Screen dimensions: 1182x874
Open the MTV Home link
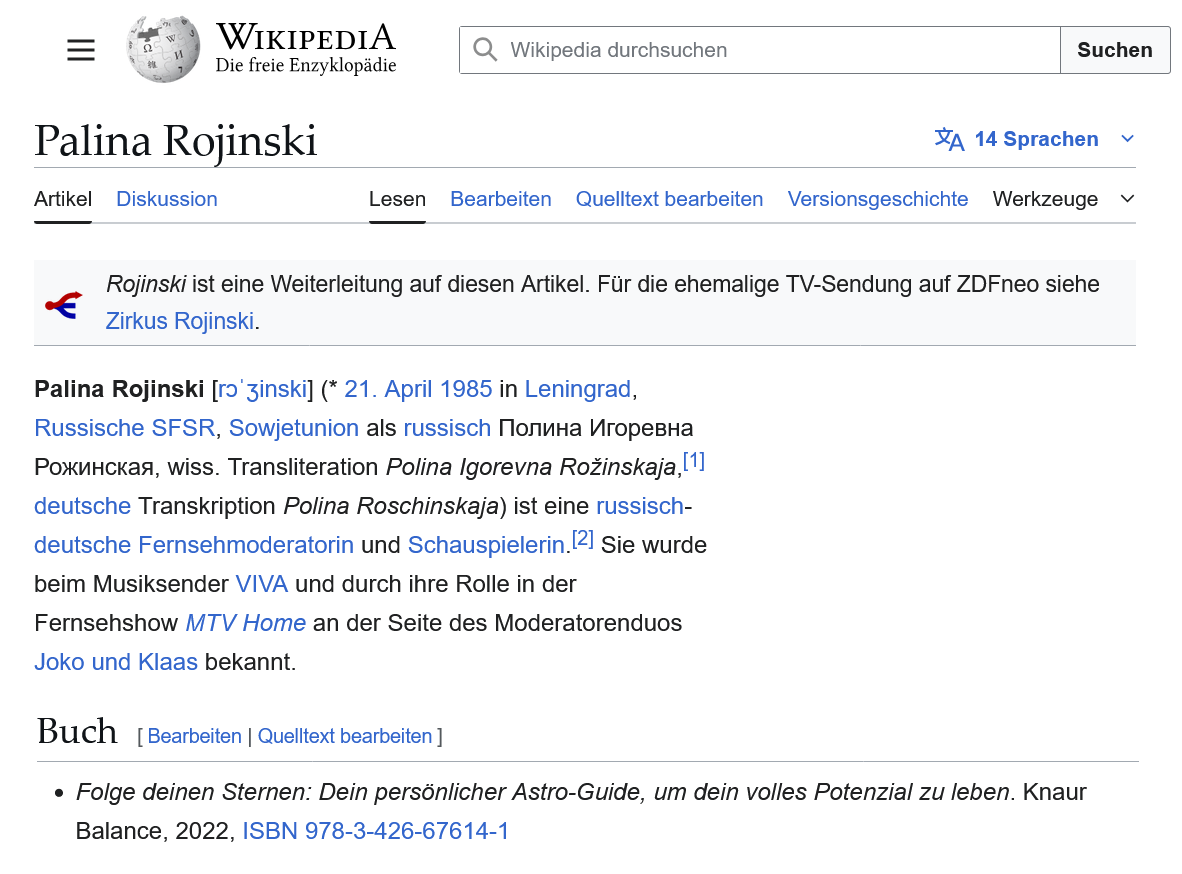pos(246,624)
